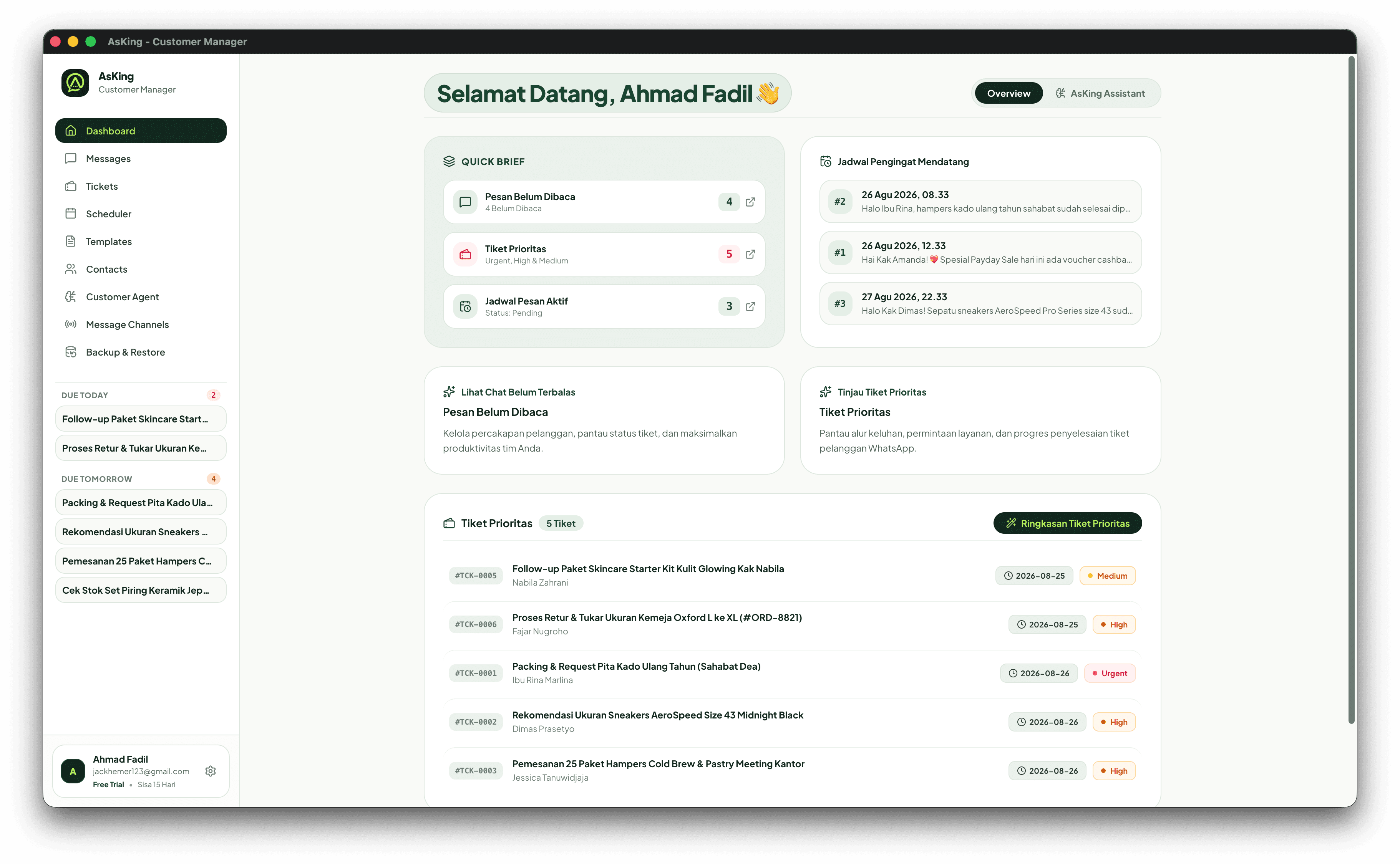Viewport: 1400px width, 864px height.
Task: Click Tinjau Tiket Prioritas link
Action: pyautogui.click(x=881, y=392)
